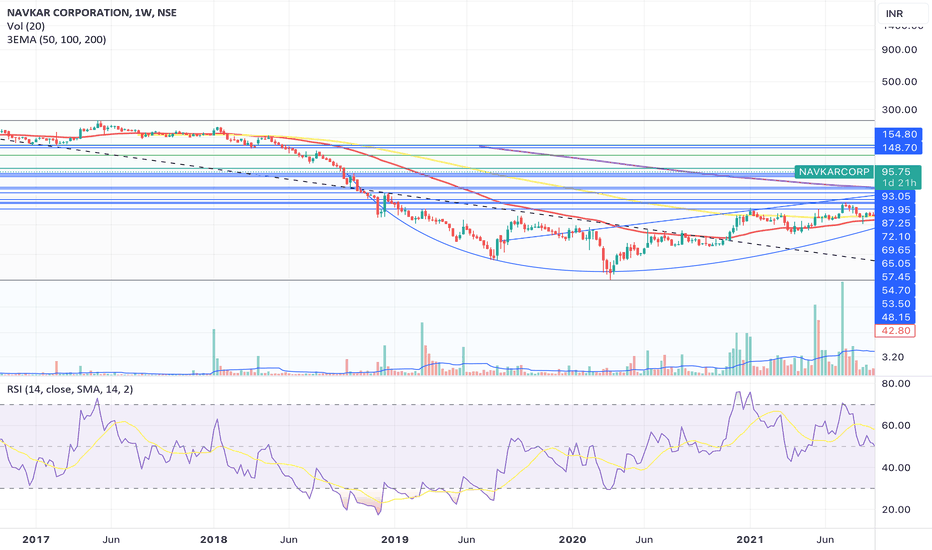Click the 65.05 price level label
The image size is (932, 550).
(x=896, y=263)
